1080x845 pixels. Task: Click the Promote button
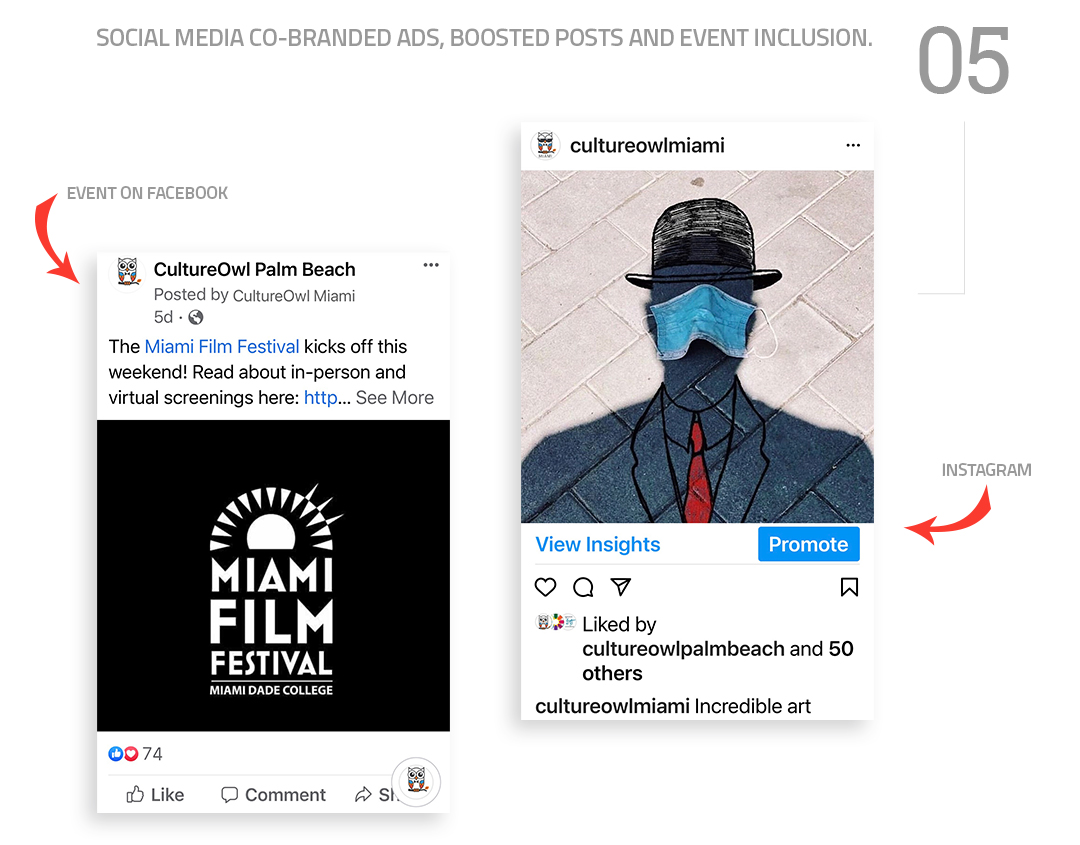(x=809, y=544)
